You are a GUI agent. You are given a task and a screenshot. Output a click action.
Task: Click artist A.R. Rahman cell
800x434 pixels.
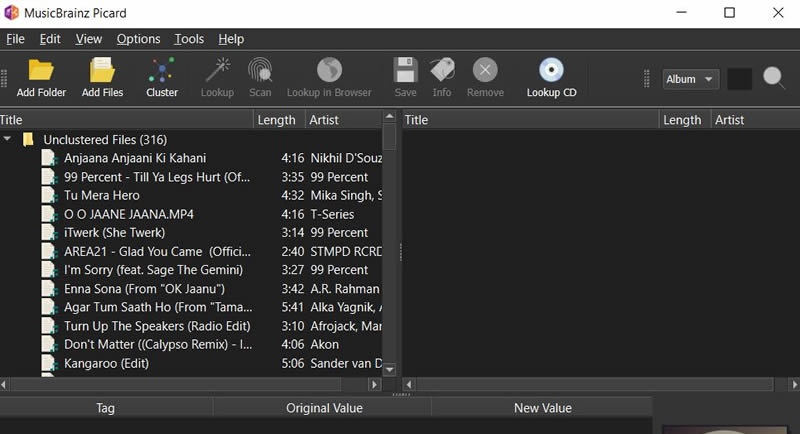pyautogui.click(x=345, y=289)
